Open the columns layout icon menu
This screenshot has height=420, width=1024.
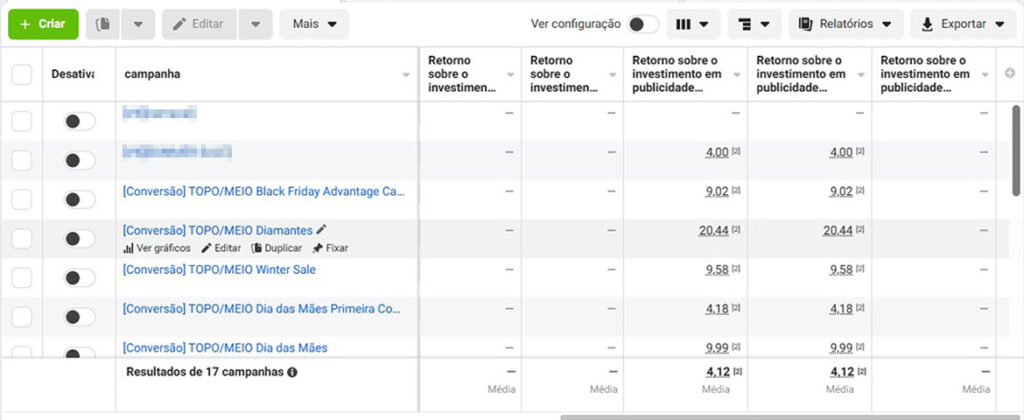[x=693, y=24]
